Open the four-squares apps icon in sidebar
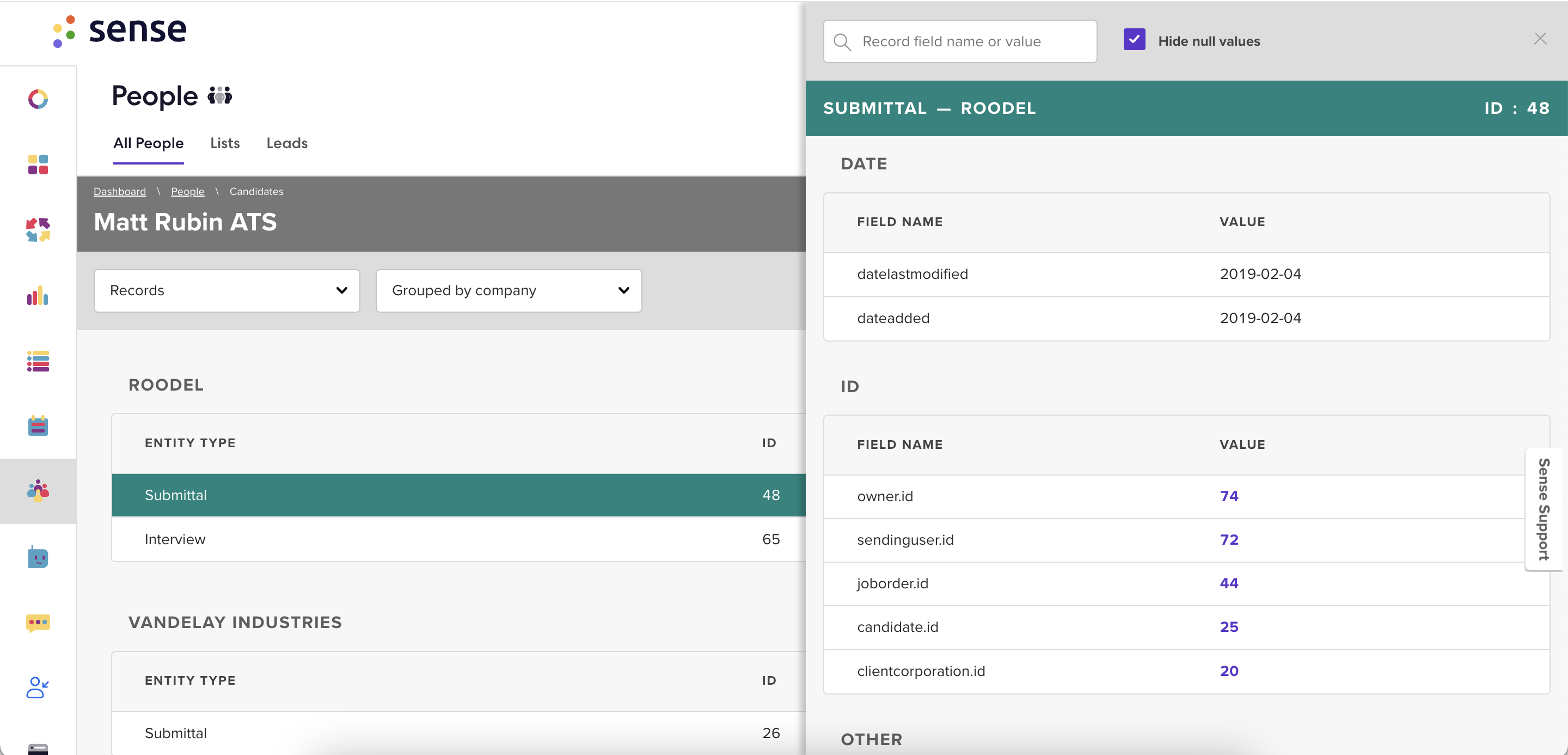Image resolution: width=1568 pixels, height=755 pixels. pyautogui.click(x=38, y=165)
